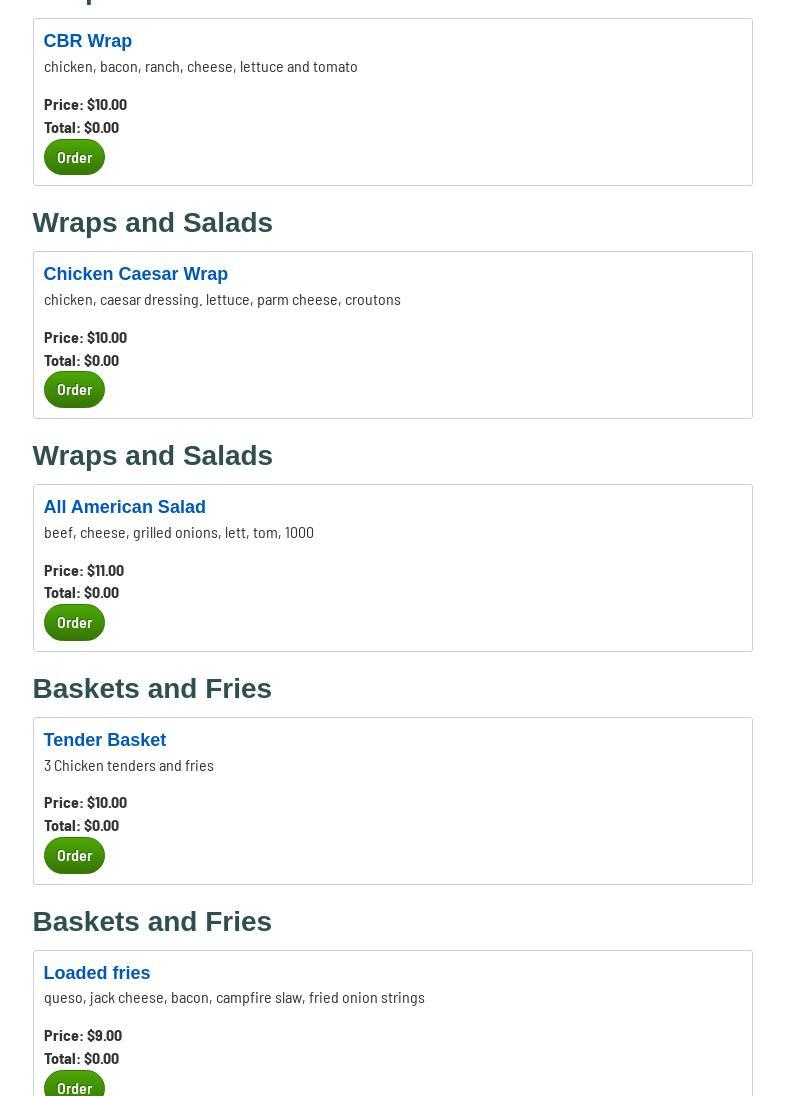Image resolution: width=785 pixels, height=1096 pixels.
Task: Open Tender Basket item title
Action: point(105,740)
